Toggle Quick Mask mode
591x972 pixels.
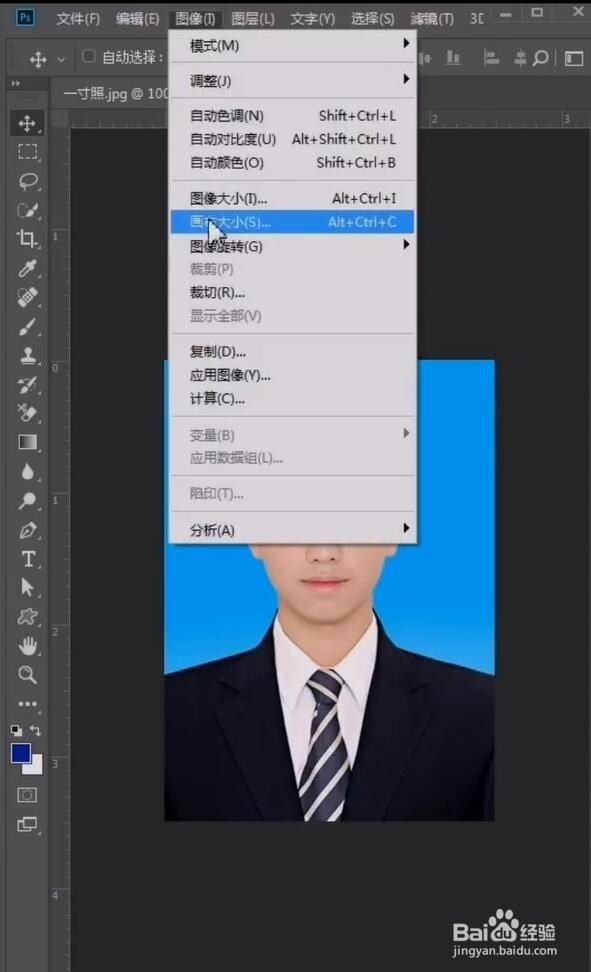point(27,795)
